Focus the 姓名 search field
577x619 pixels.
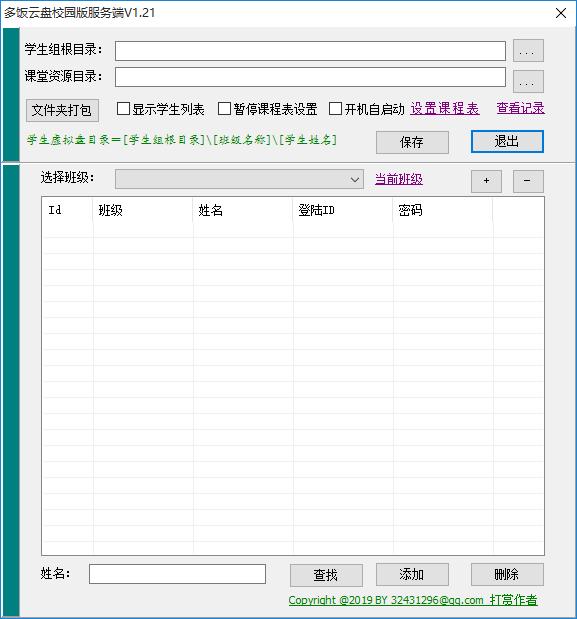point(177,574)
